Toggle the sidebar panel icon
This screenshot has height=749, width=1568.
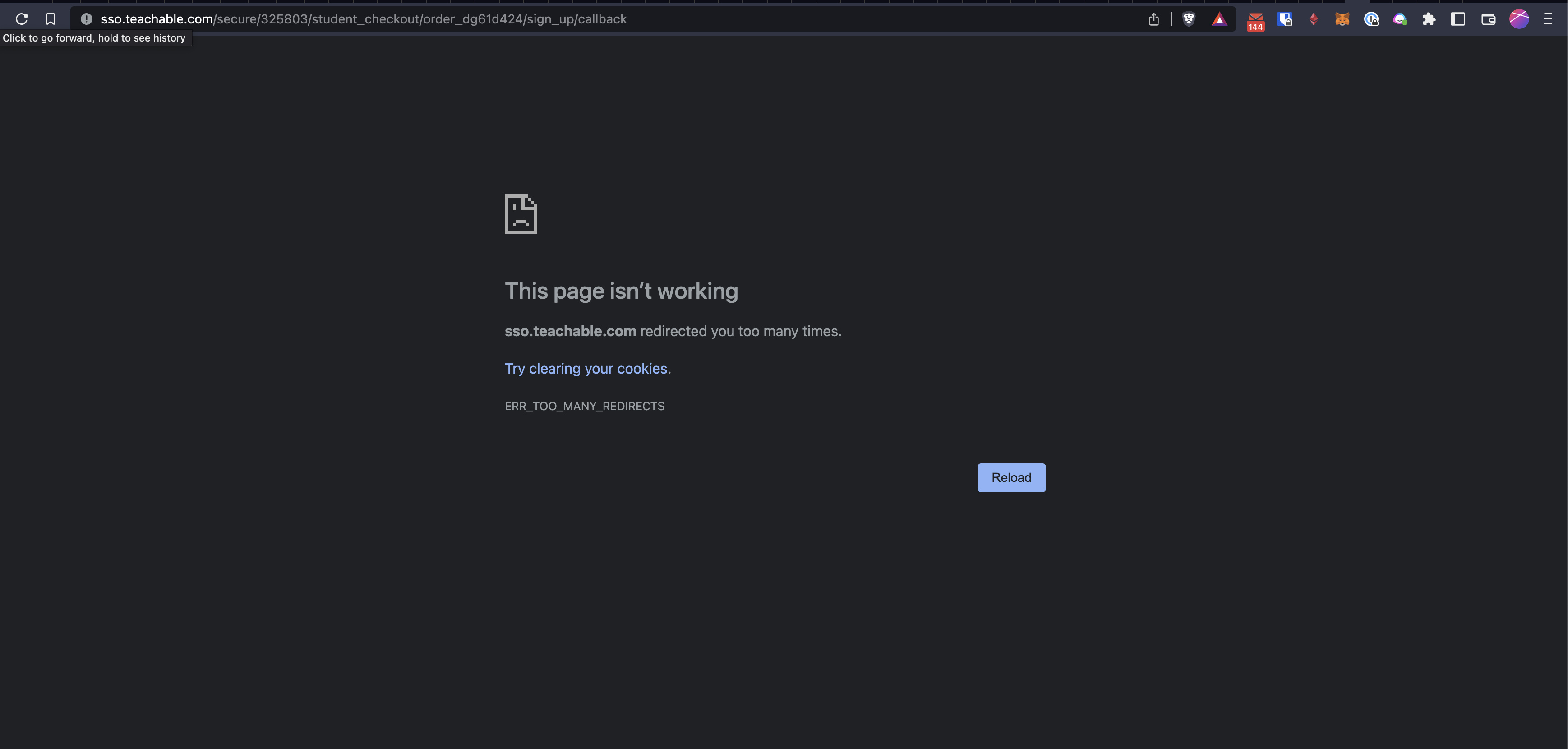coord(1458,19)
